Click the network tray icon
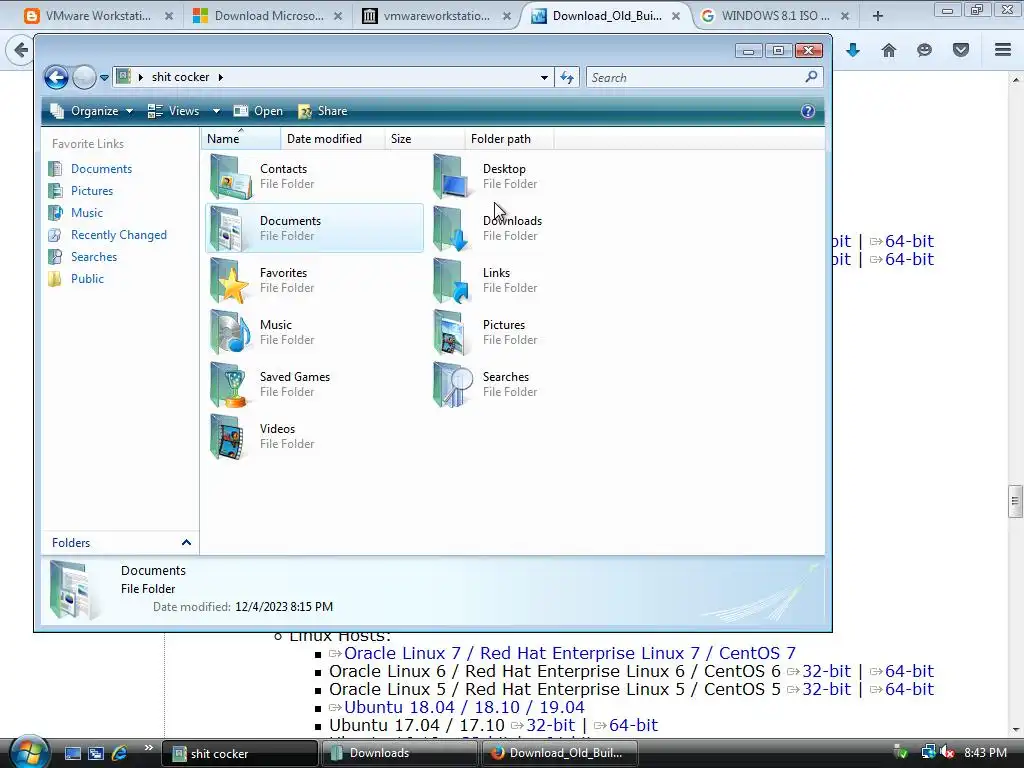 pyautogui.click(x=927, y=753)
